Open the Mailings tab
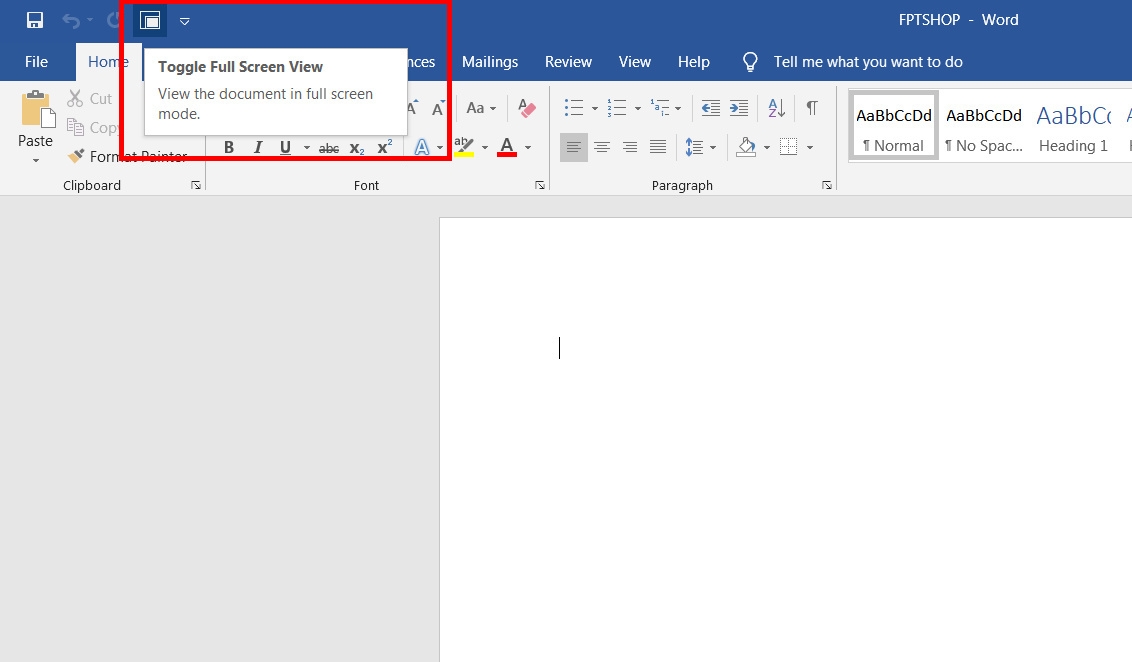 [490, 61]
